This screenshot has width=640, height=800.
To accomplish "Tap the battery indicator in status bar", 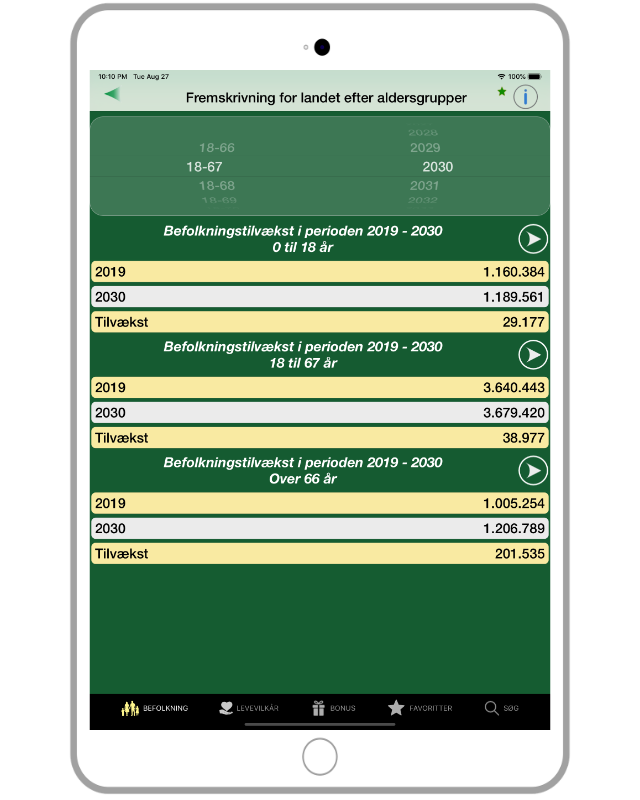I will pos(534,77).
